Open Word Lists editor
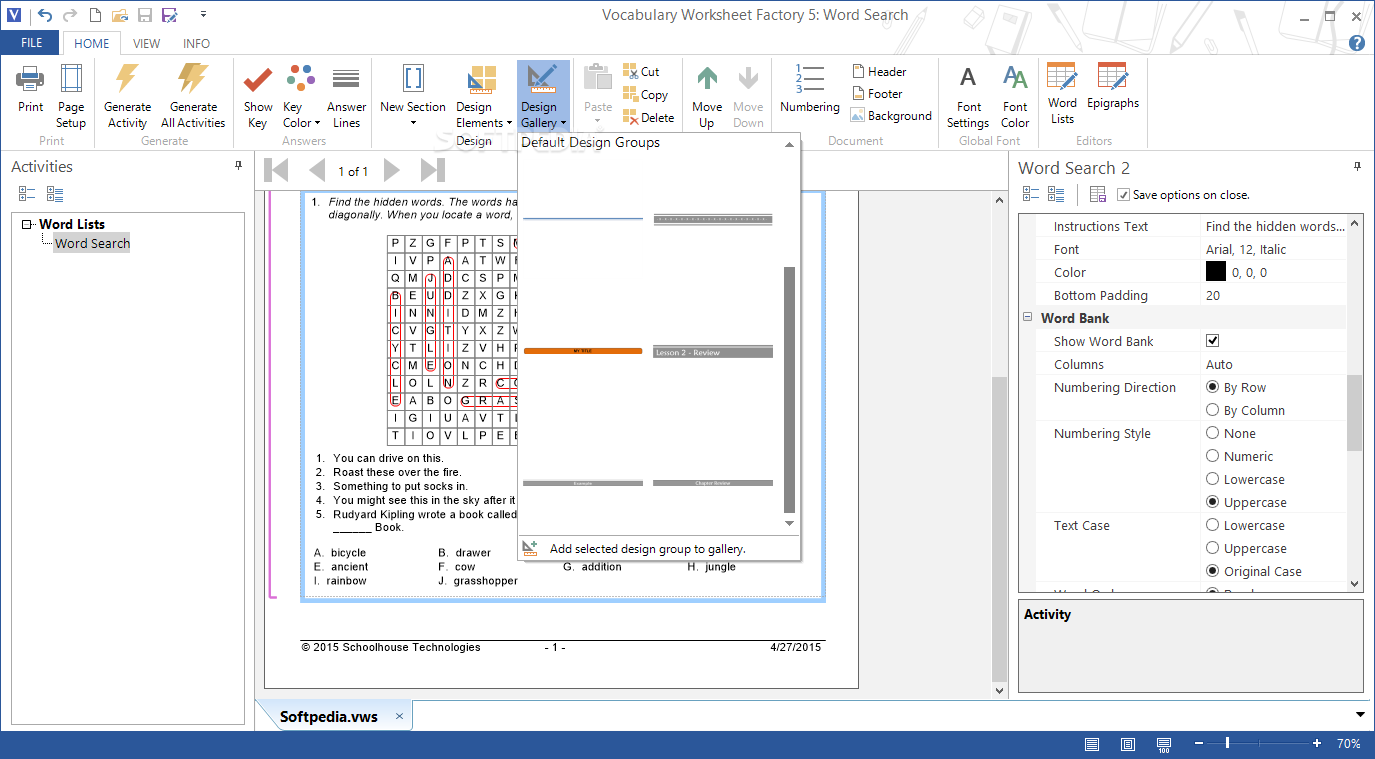 click(x=1062, y=93)
